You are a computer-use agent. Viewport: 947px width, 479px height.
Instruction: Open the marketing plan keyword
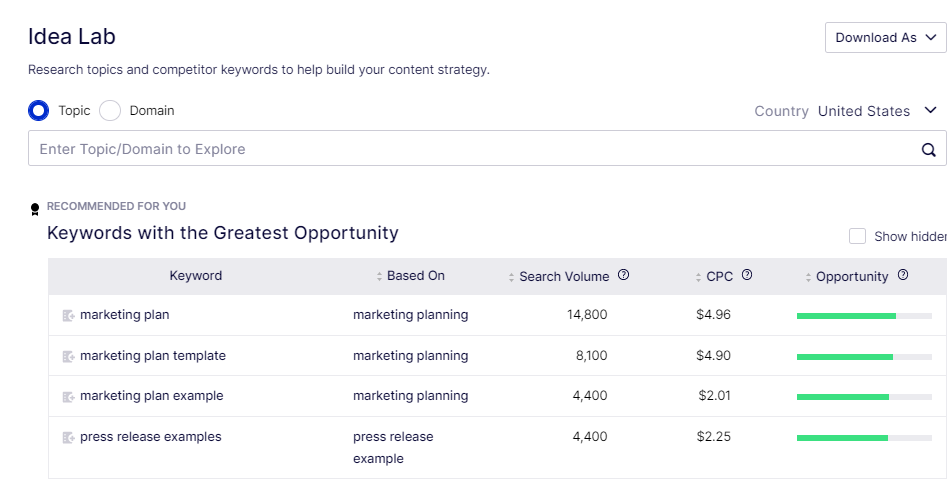[124, 315]
